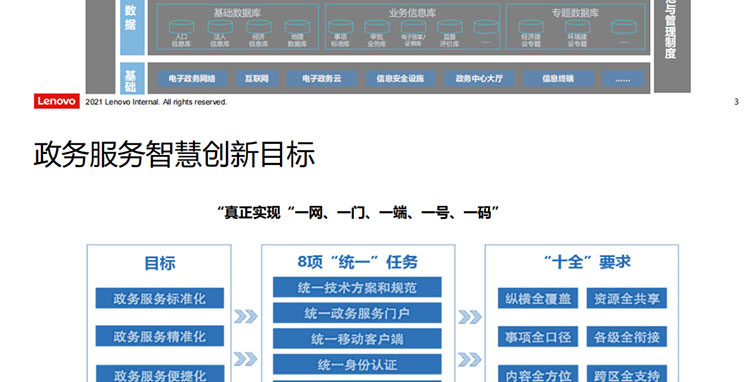Click the 业务信息库 group heading

pos(412,13)
